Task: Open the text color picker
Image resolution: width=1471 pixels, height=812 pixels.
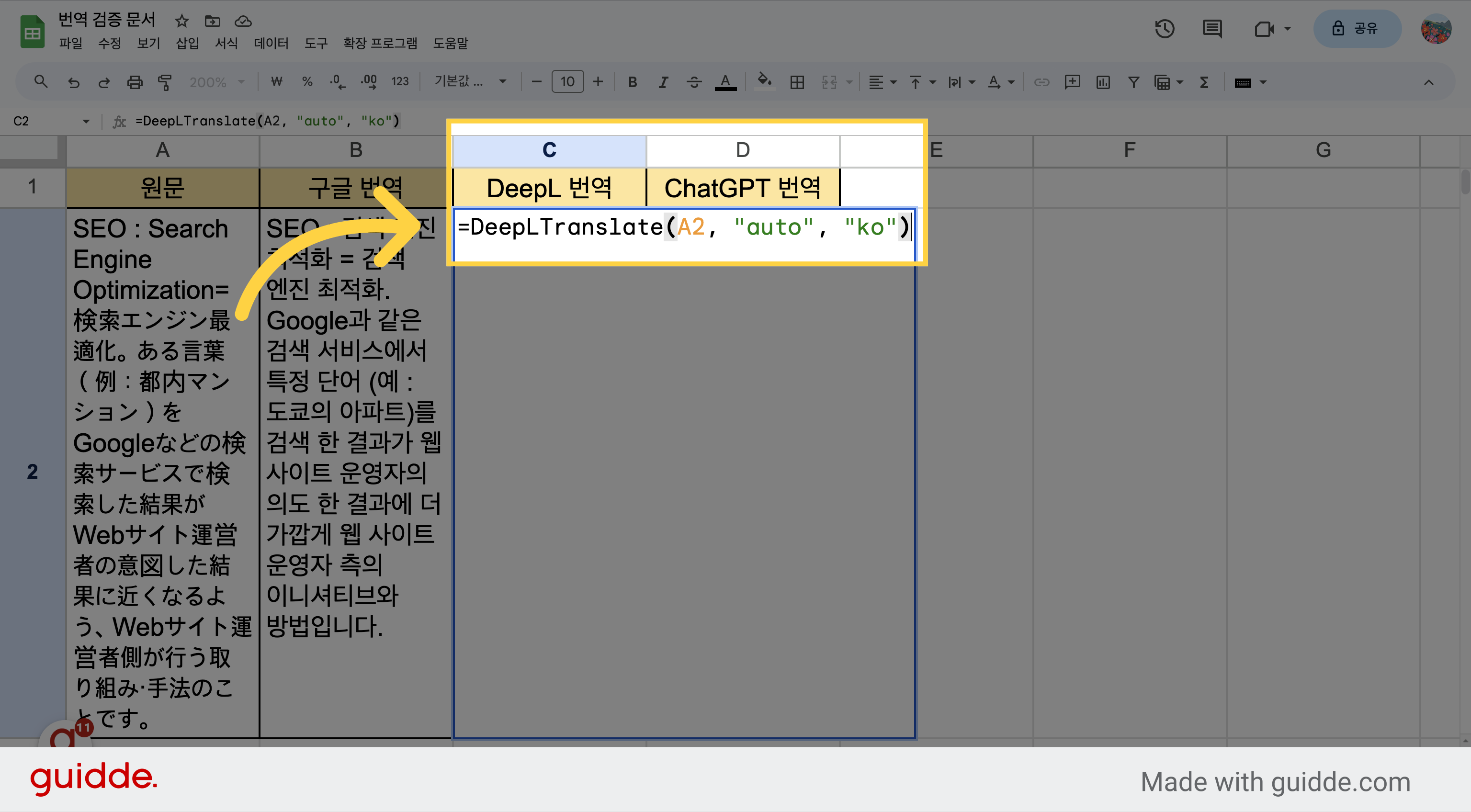Action: [x=725, y=82]
